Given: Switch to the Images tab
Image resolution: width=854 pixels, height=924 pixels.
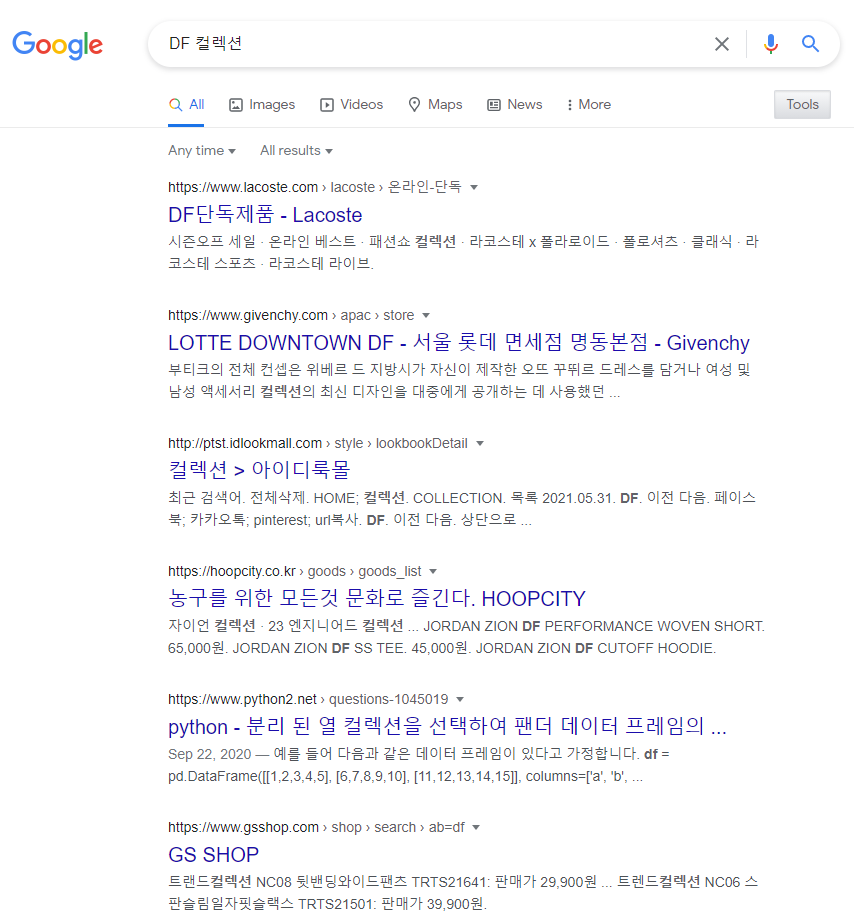Looking at the screenshot, I should [262, 105].
